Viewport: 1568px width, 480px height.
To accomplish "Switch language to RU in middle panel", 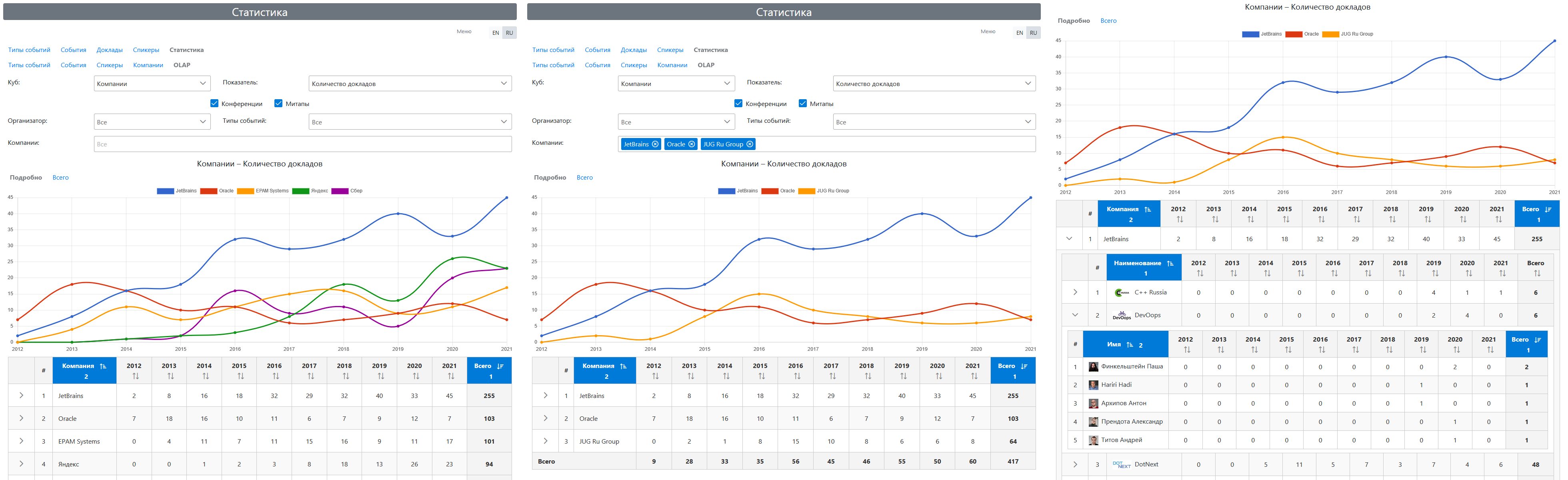I will [x=1034, y=33].
